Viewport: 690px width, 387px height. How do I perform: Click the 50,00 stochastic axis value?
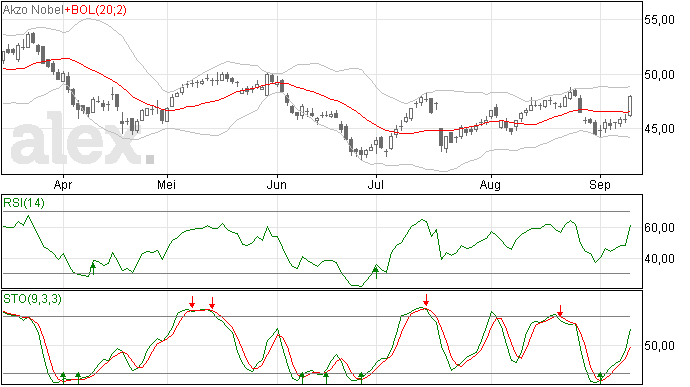659,346
